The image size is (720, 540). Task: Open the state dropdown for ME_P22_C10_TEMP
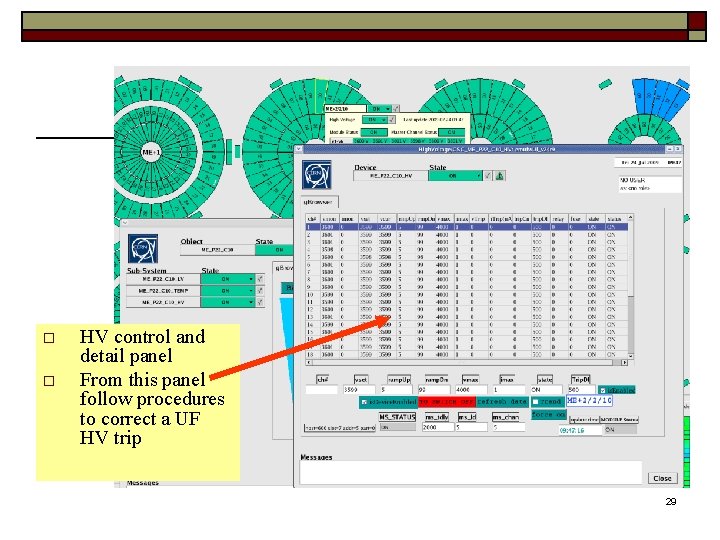pos(228,291)
